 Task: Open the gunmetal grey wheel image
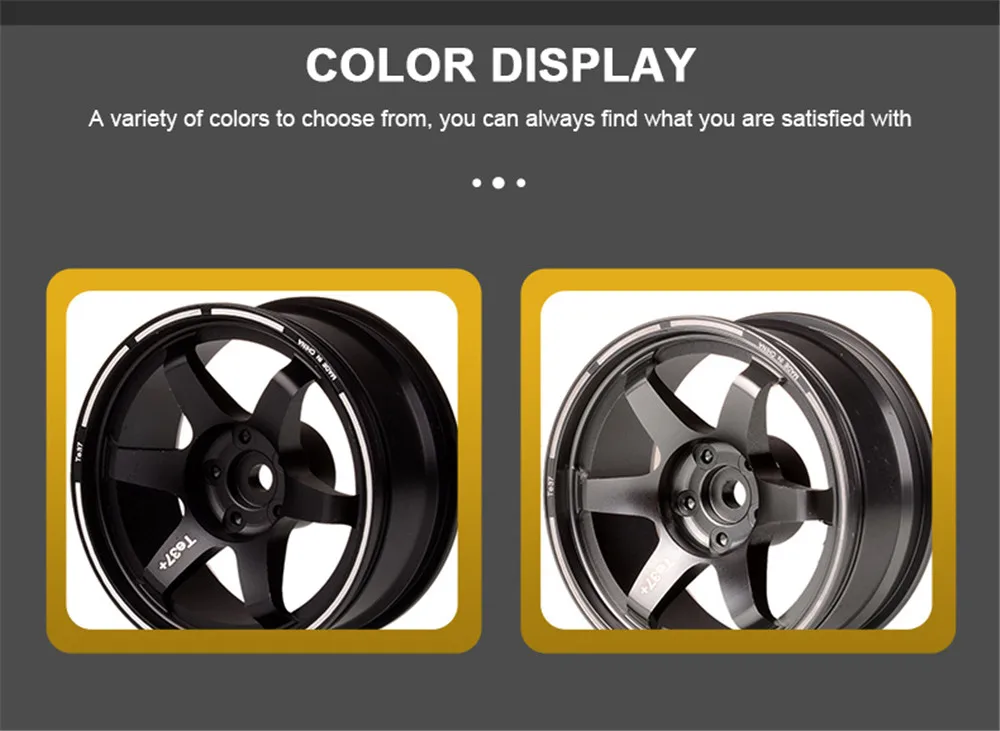737,460
